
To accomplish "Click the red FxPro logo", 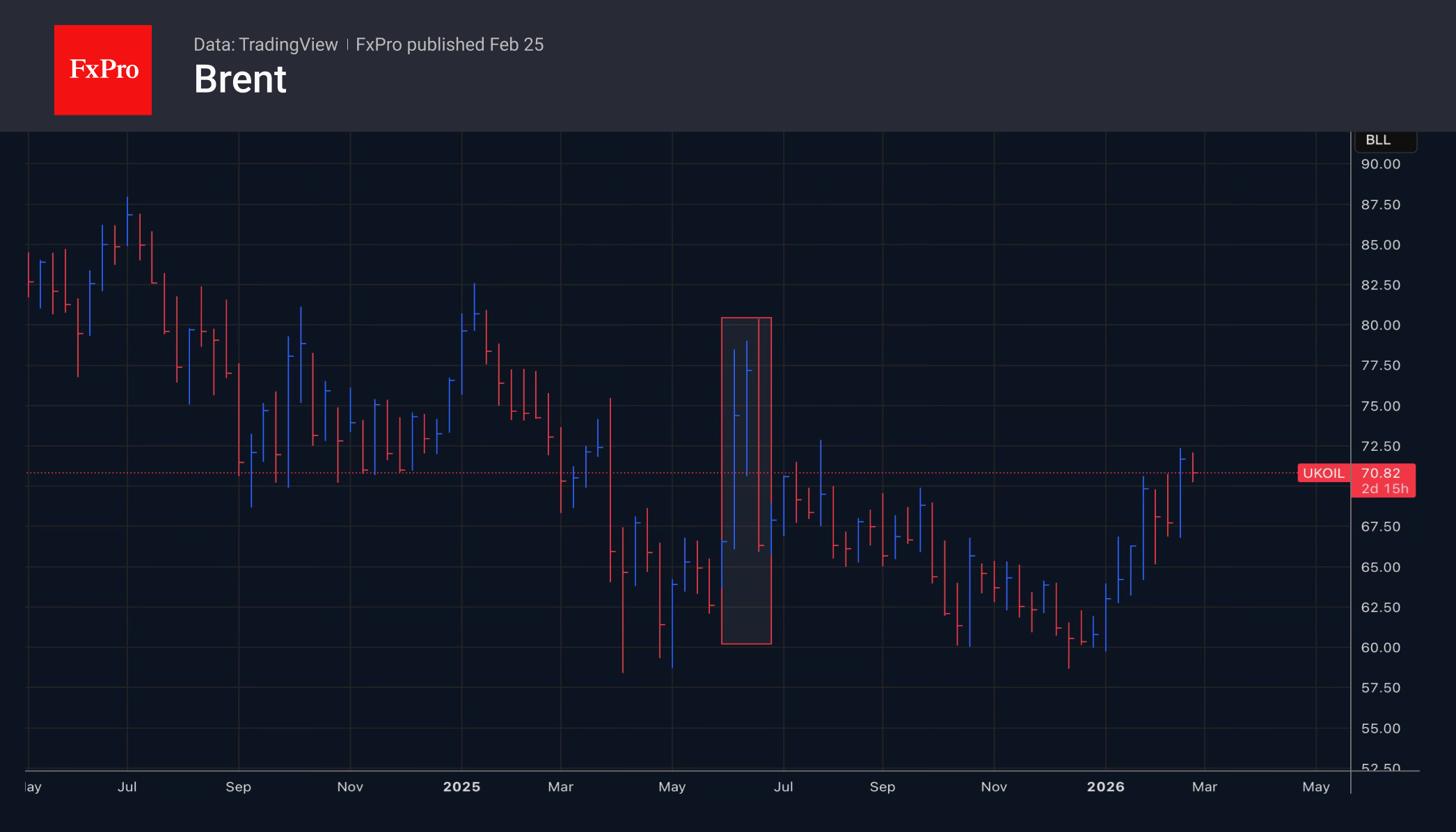I will tap(103, 70).
